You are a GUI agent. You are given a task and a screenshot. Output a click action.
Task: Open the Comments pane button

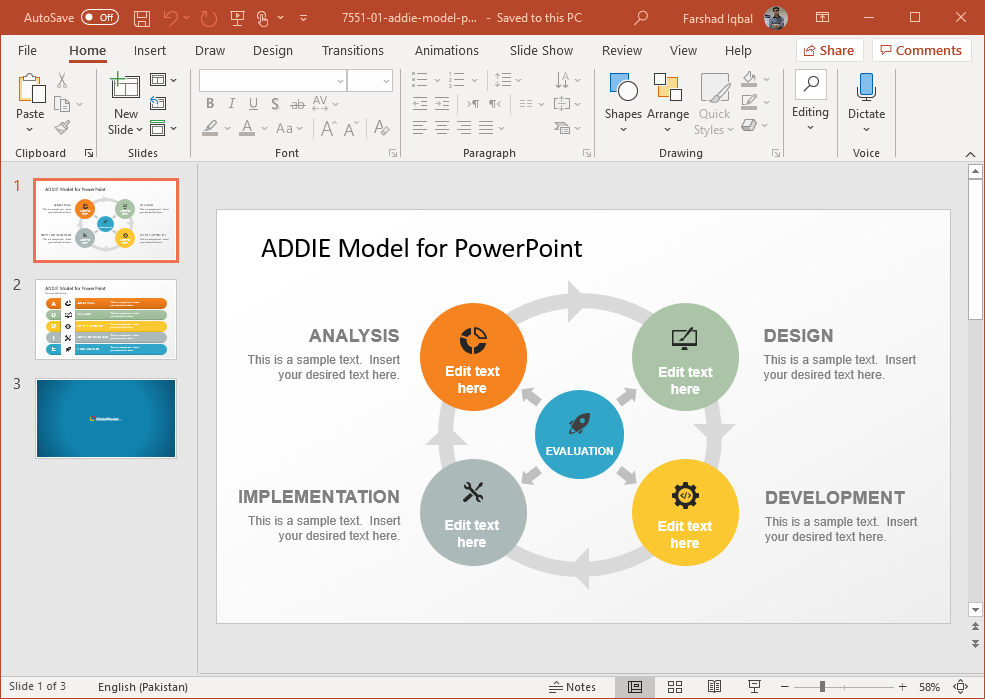920,50
